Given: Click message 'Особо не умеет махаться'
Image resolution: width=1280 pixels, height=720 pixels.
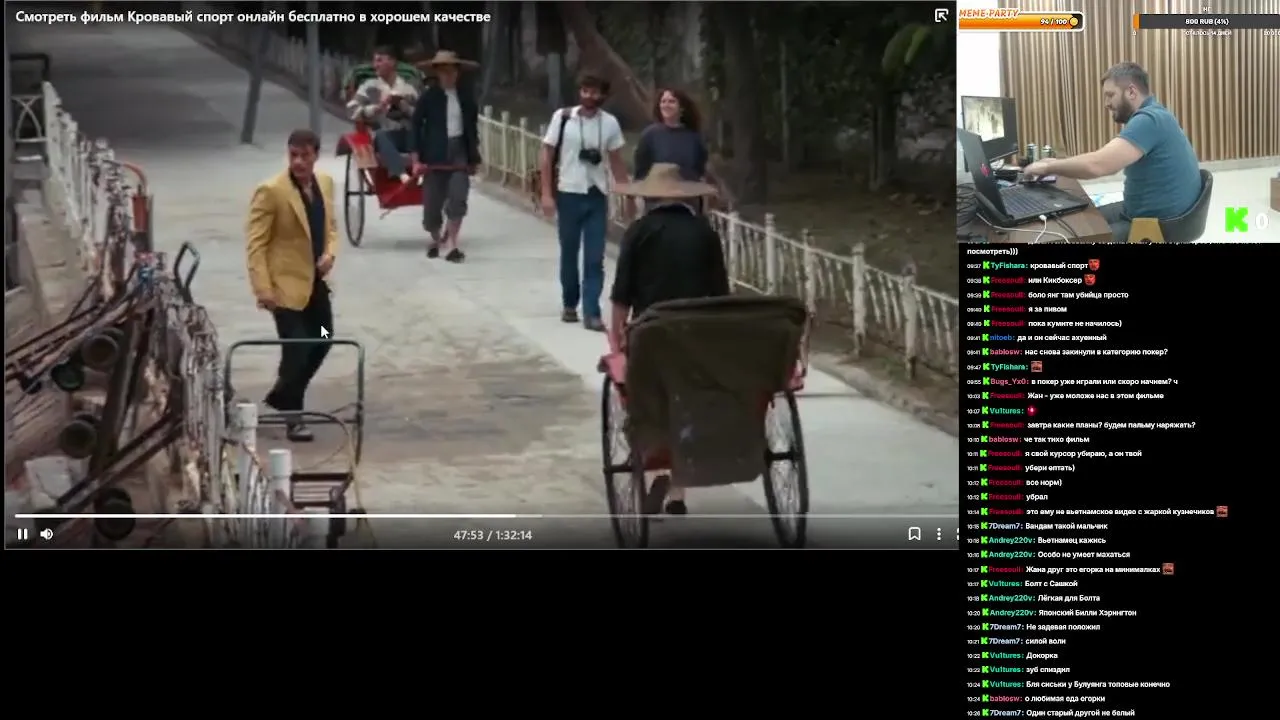Looking at the screenshot, I should [x=1084, y=554].
